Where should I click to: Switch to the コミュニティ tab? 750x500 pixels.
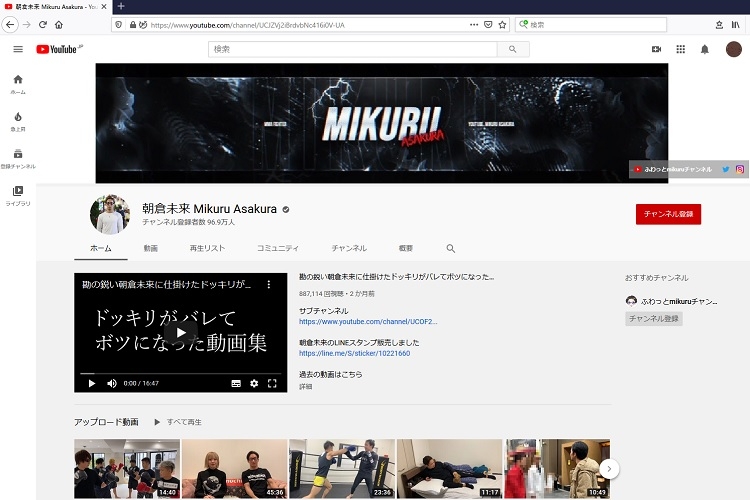pyautogui.click(x=278, y=248)
